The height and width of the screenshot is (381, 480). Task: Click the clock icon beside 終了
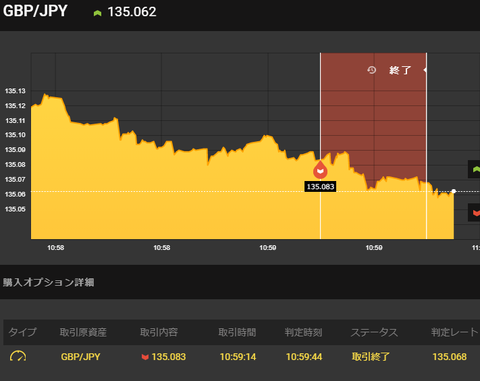tap(372, 70)
